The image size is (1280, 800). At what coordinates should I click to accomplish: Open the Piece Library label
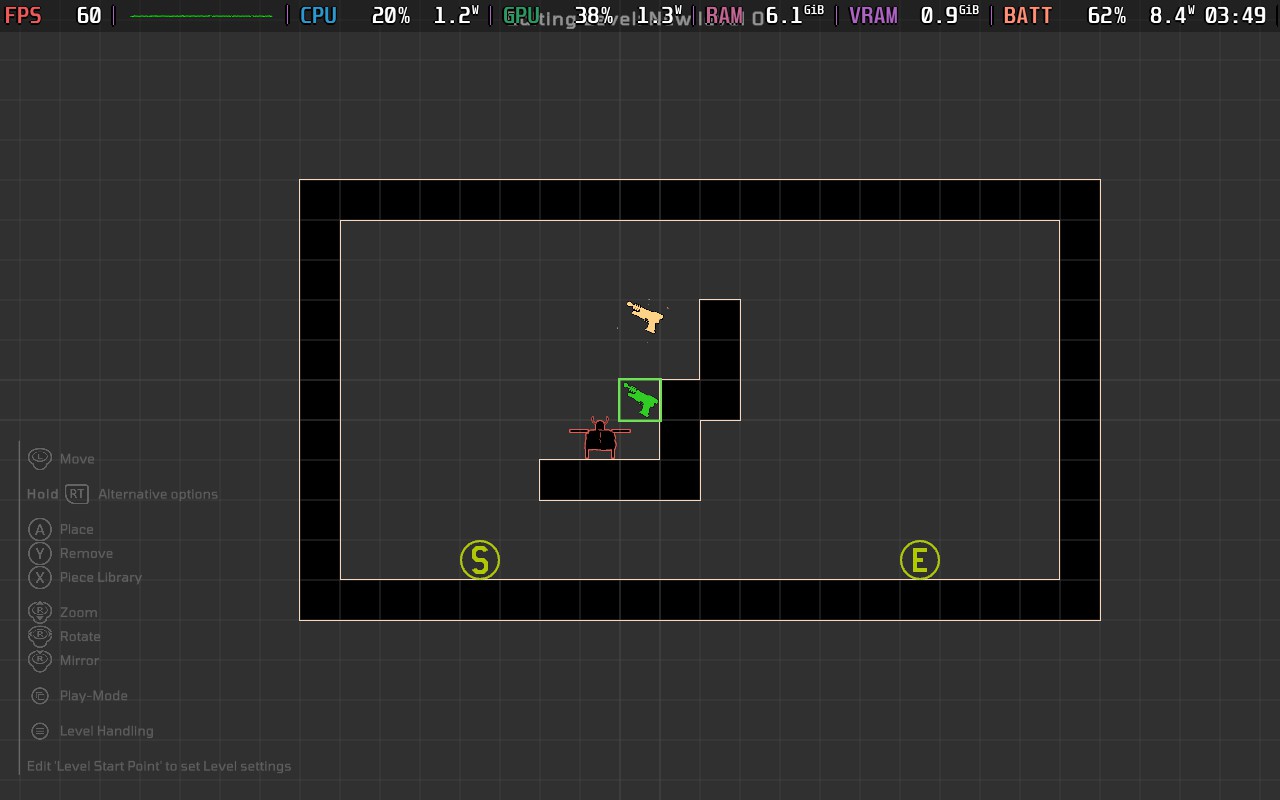[x=101, y=577]
